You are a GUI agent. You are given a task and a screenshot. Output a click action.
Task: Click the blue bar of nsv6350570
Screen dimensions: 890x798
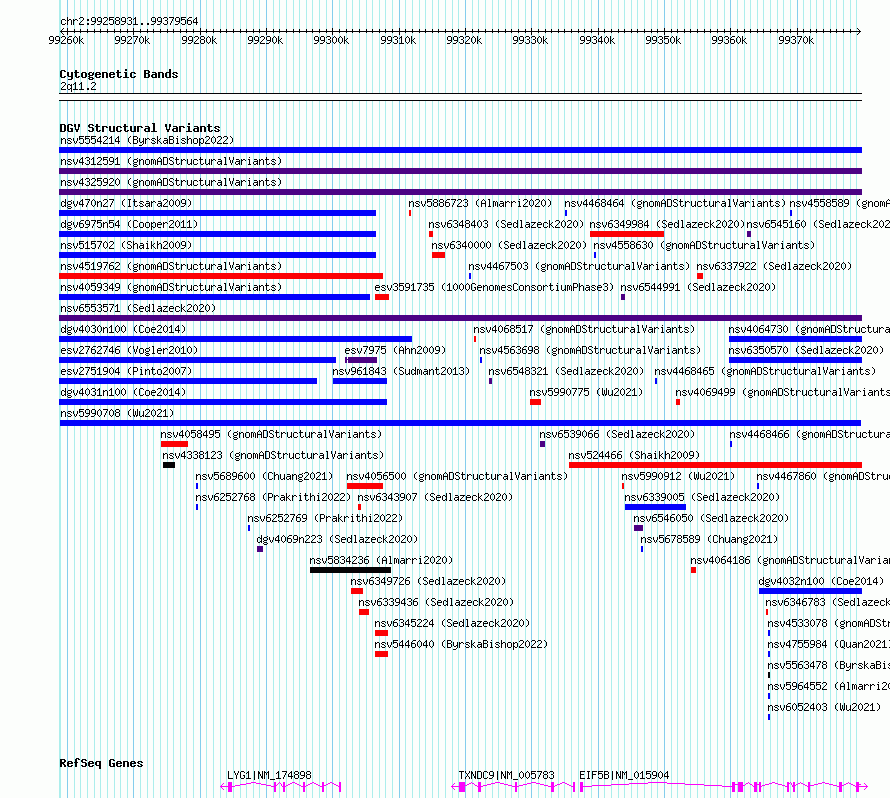pyautogui.click(x=795, y=360)
